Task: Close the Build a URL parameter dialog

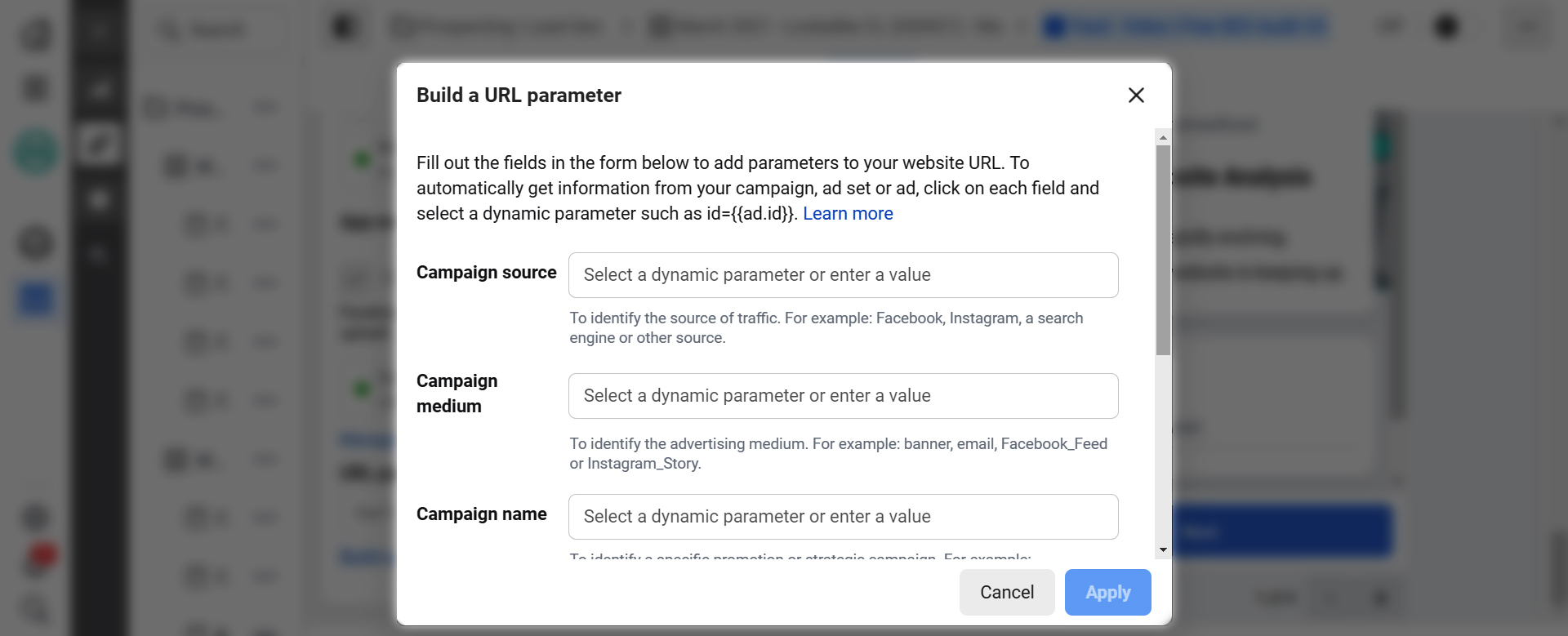Action: pyautogui.click(x=1136, y=96)
